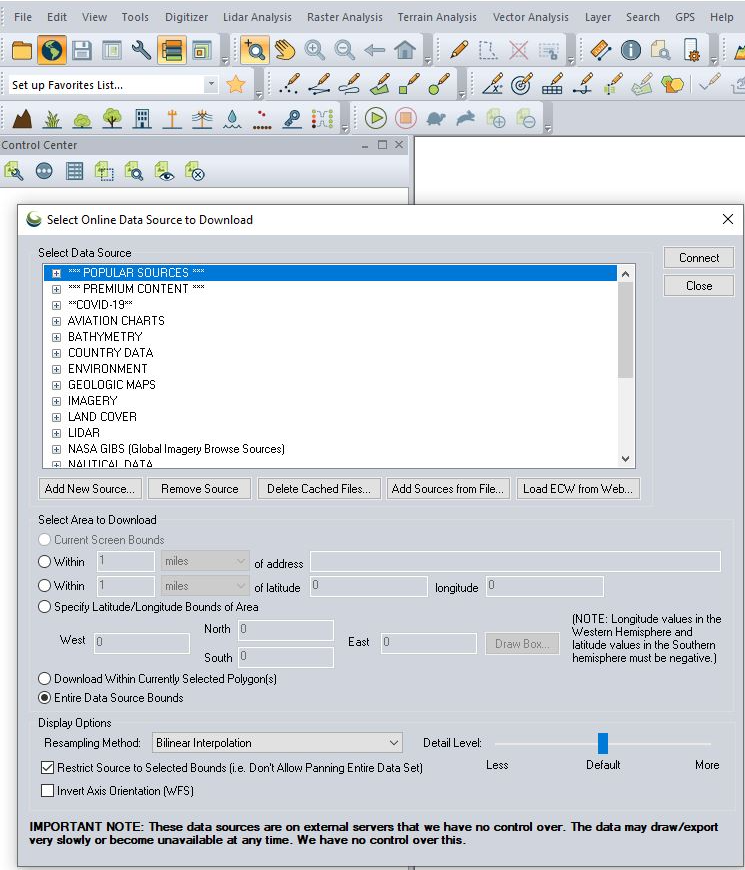Select the ENVIRONMENT tree item

108,369
